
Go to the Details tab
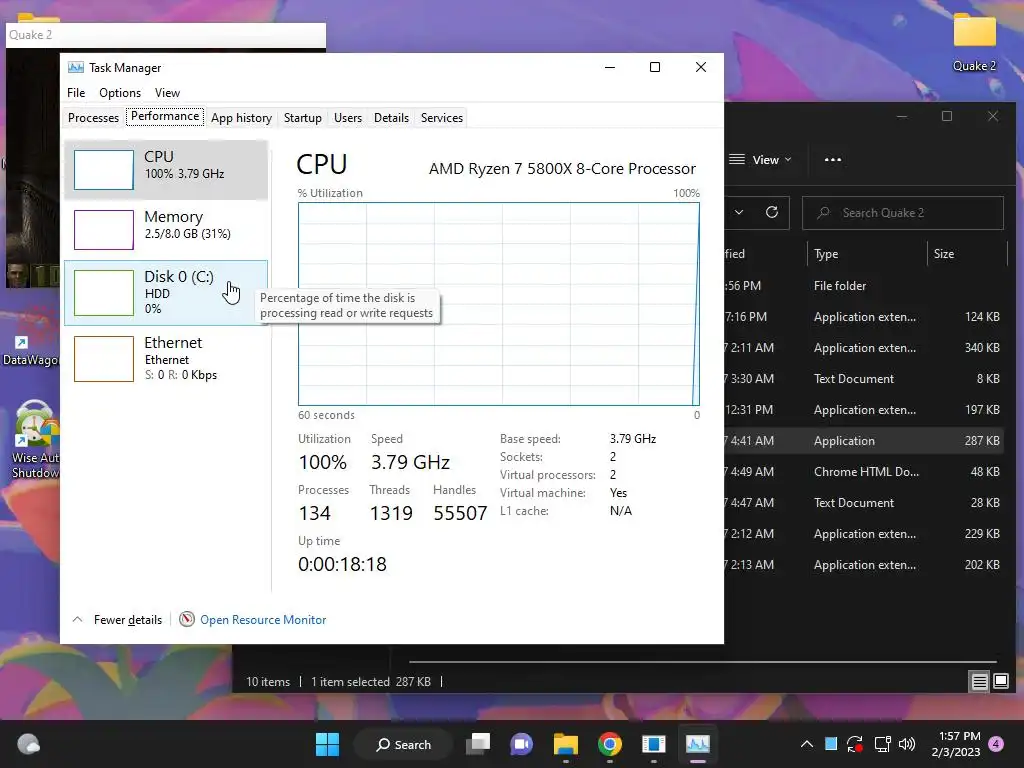coord(391,118)
